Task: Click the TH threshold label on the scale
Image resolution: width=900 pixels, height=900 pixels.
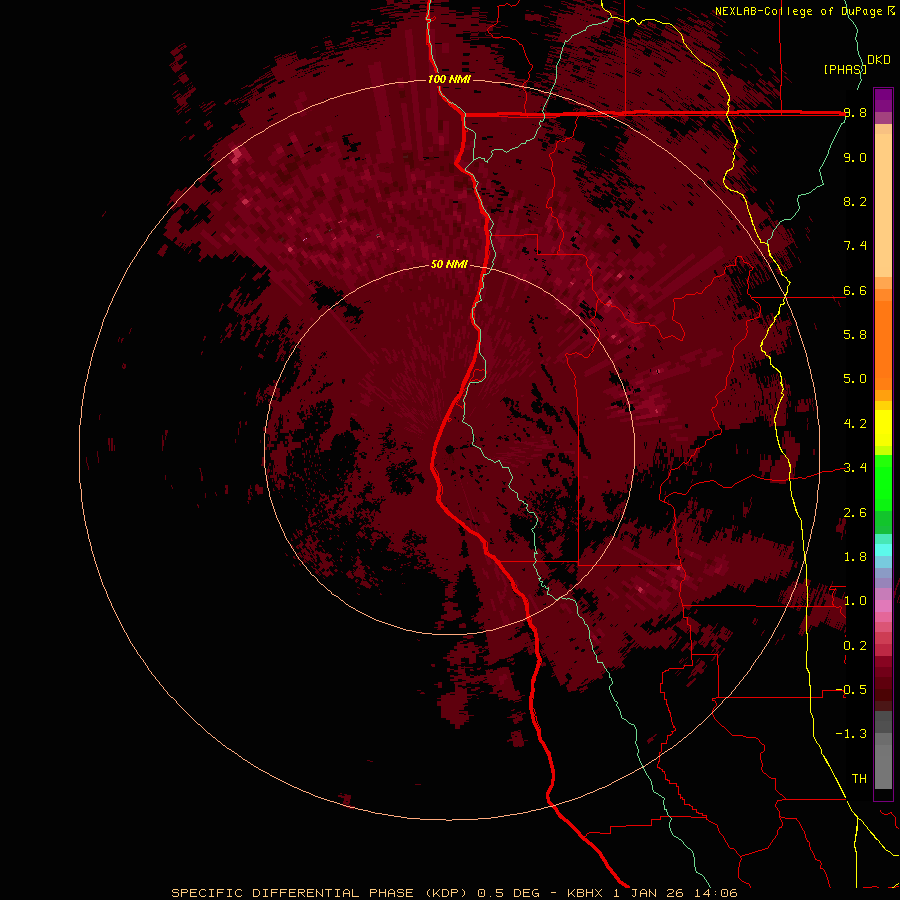Action: tap(859, 778)
